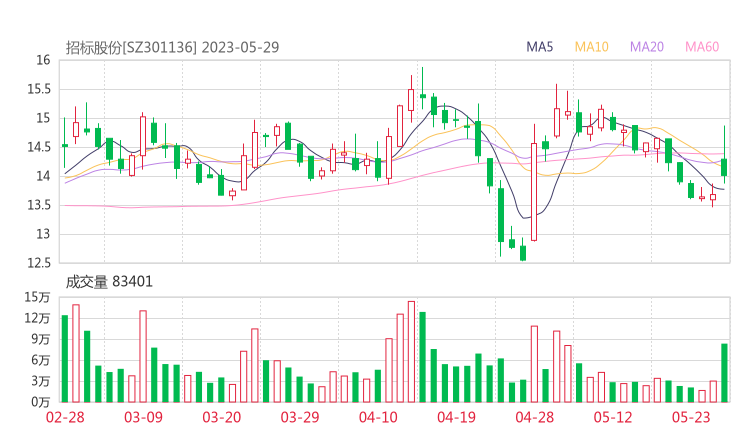Click the MA5 legend label
Viewport: 740px width, 440px height.
tap(539, 47)
